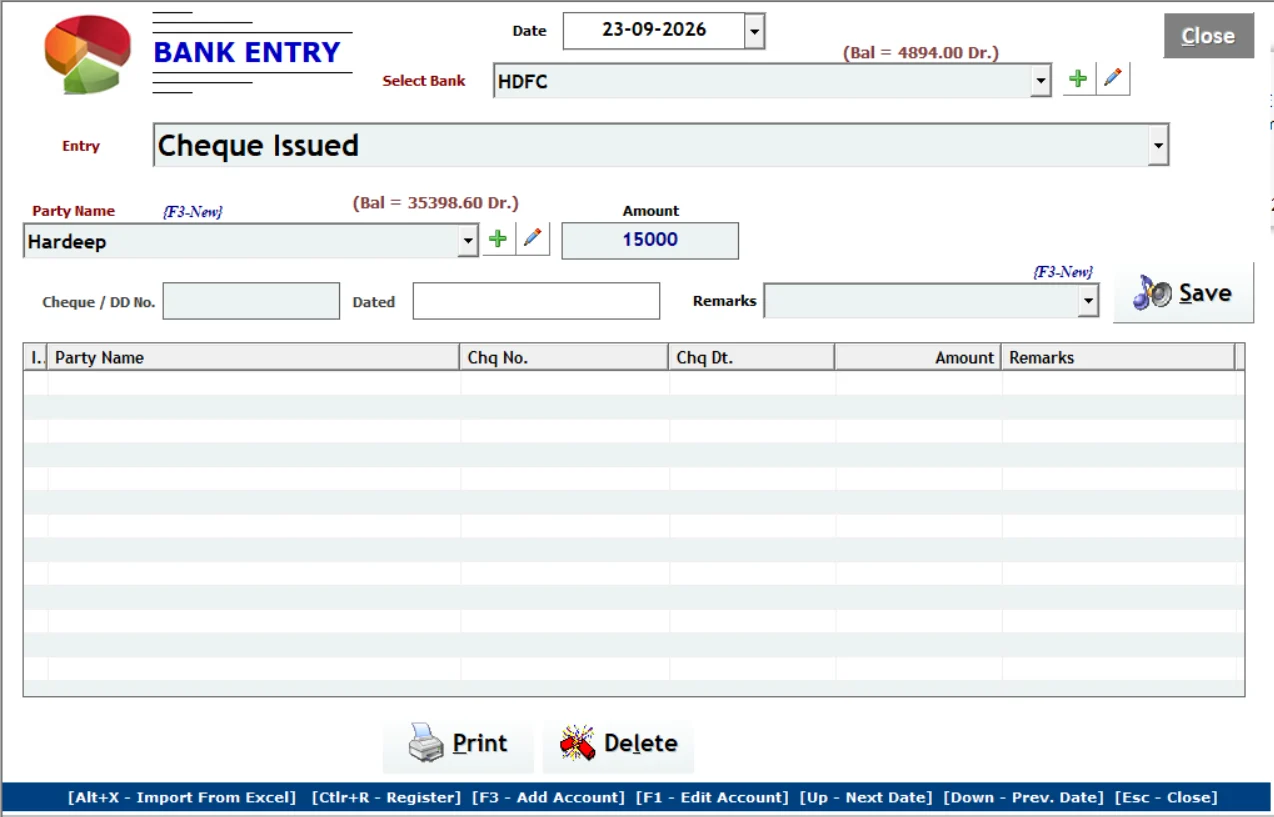The height and width of the screenshot is (817, 1274).
Task: Focus the Dated input field
Action: [x=536, y=301]
